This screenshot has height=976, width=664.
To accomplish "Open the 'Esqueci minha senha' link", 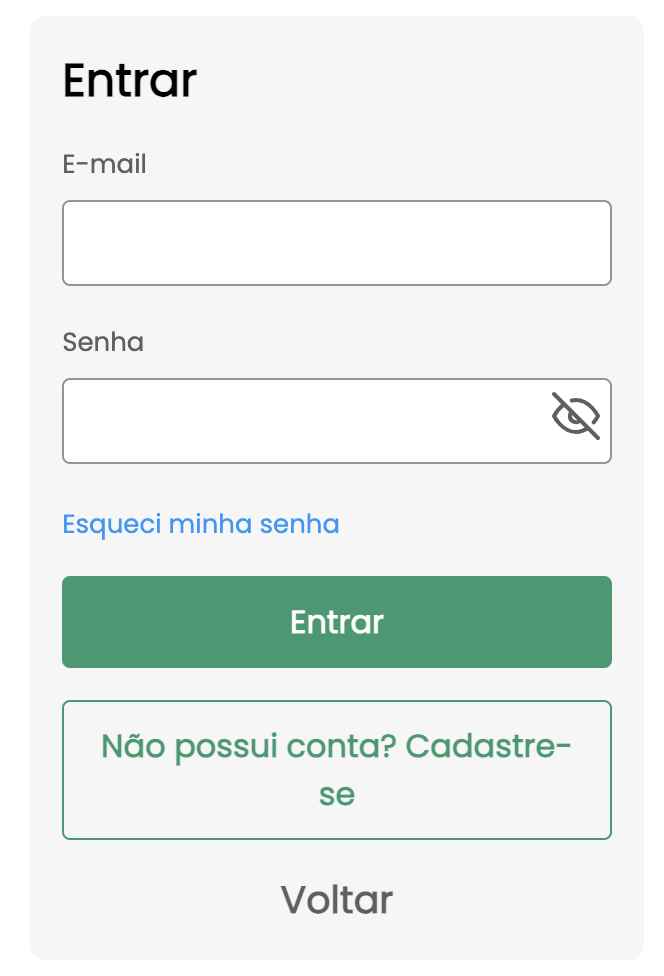I will (x=200, y=524).
